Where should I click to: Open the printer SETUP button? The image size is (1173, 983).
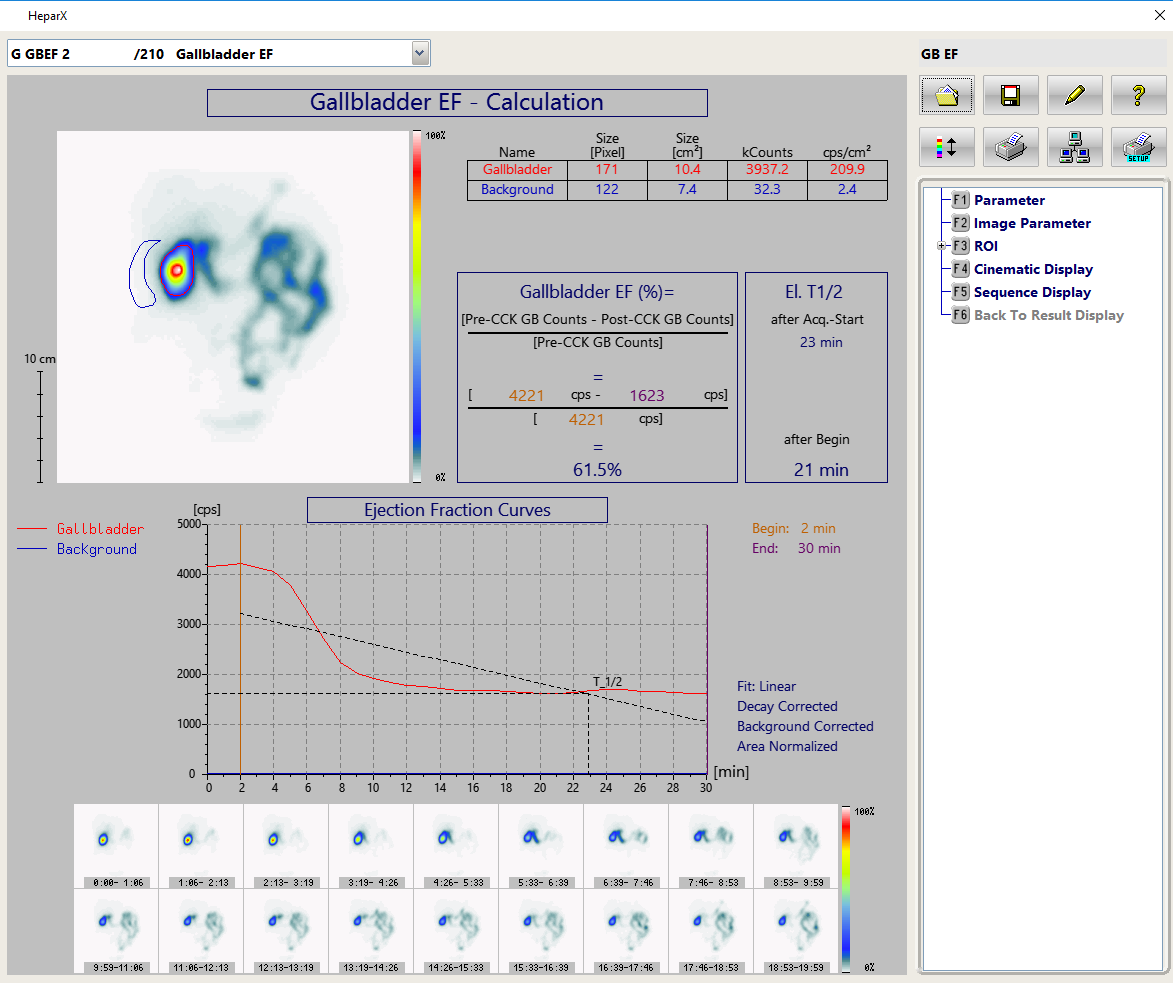pos(1138,147)
